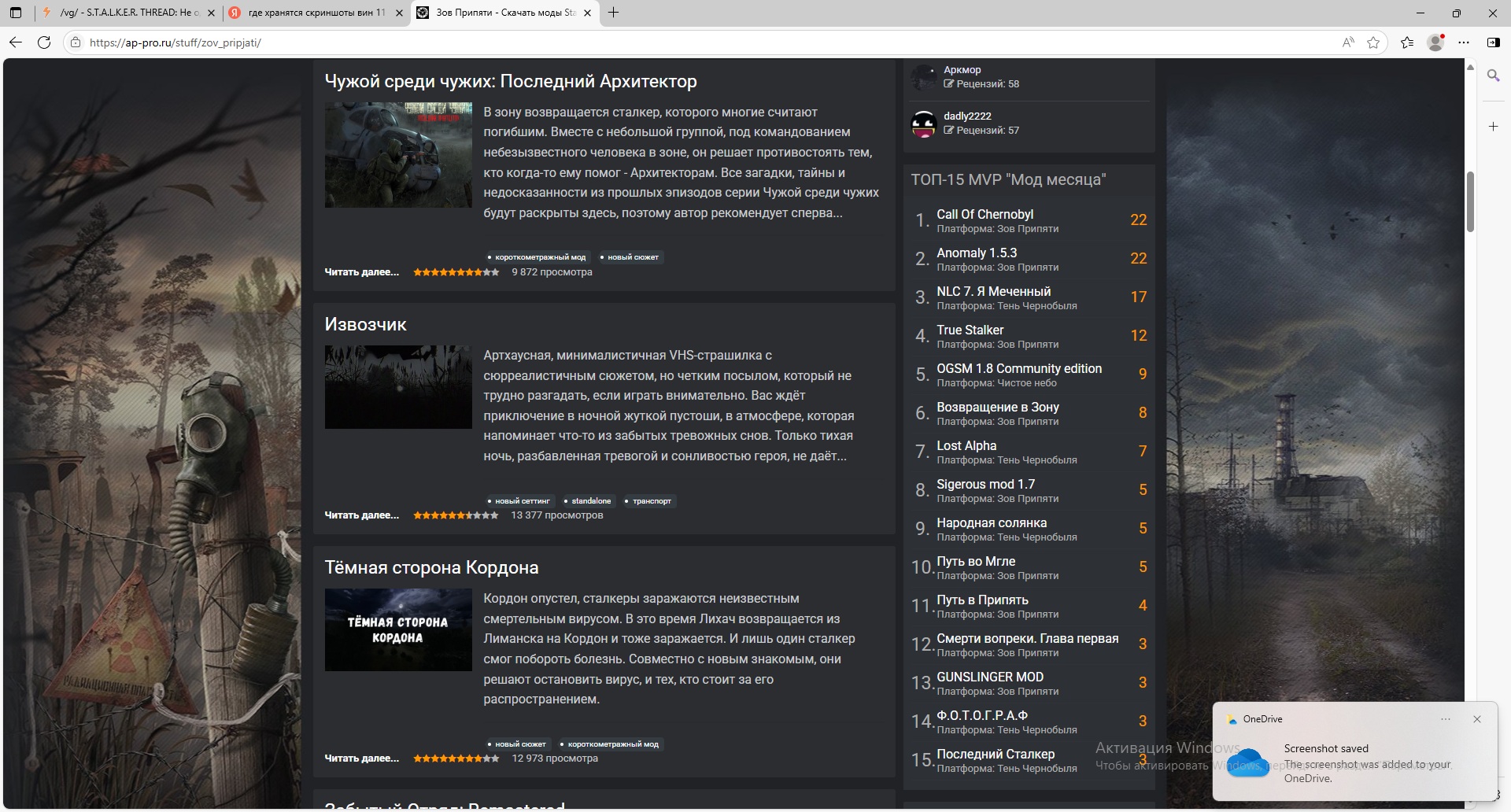Click the OneDrive cloud icon in notification

click(x=1248, y=763)
